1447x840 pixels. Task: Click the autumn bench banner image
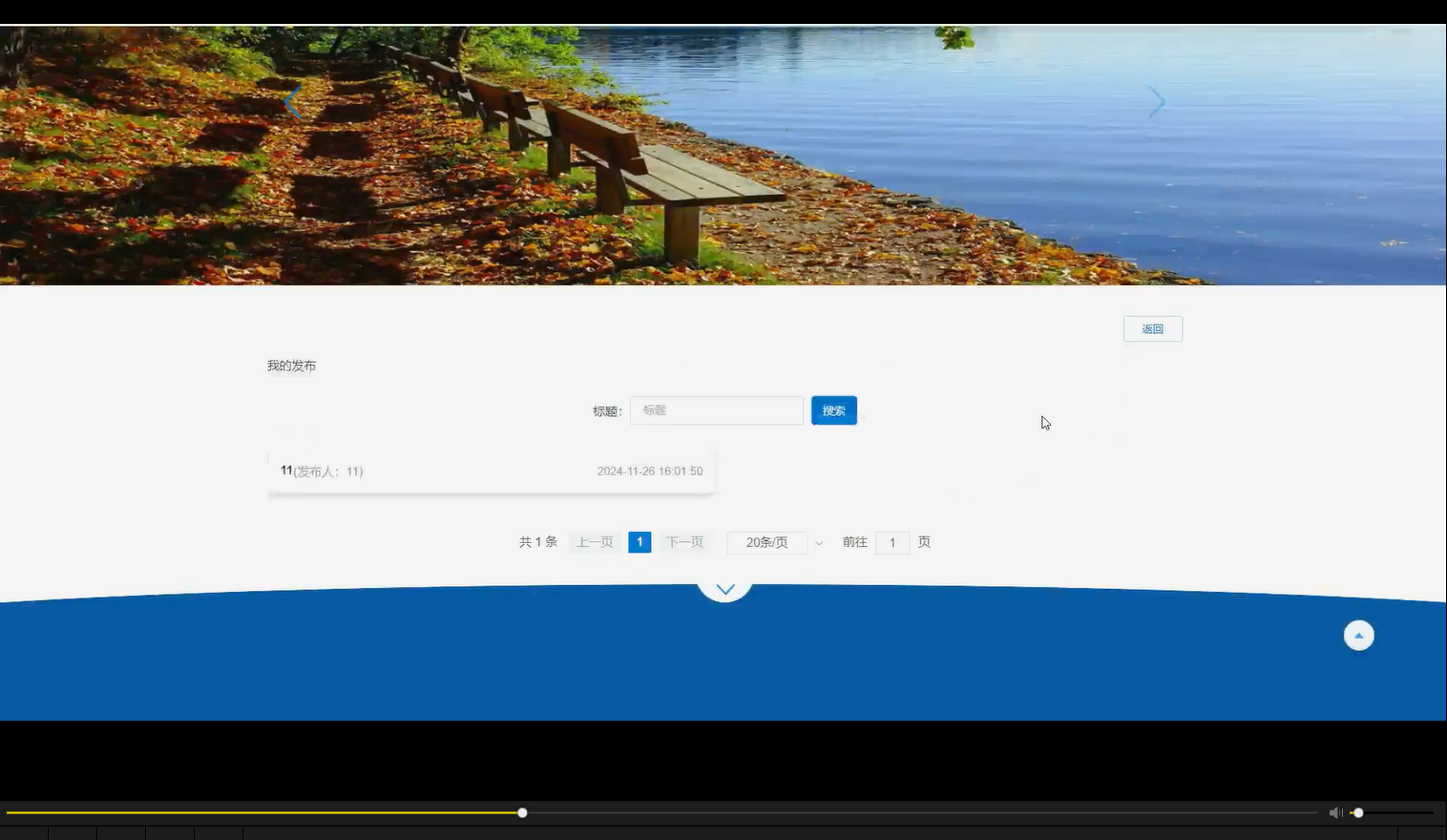click(x=723, y=156)
